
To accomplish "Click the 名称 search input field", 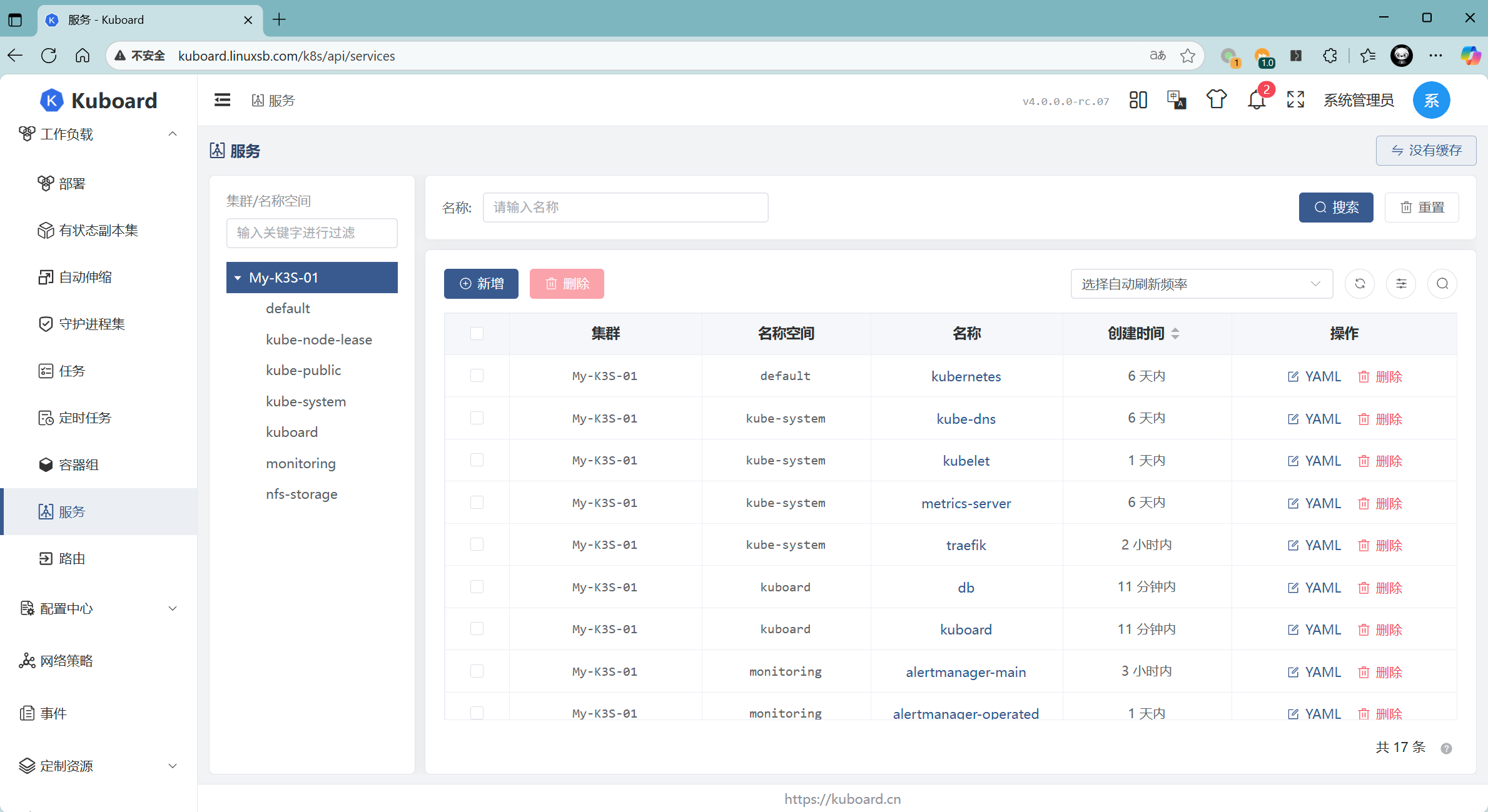I will click(x=625, y=208).
